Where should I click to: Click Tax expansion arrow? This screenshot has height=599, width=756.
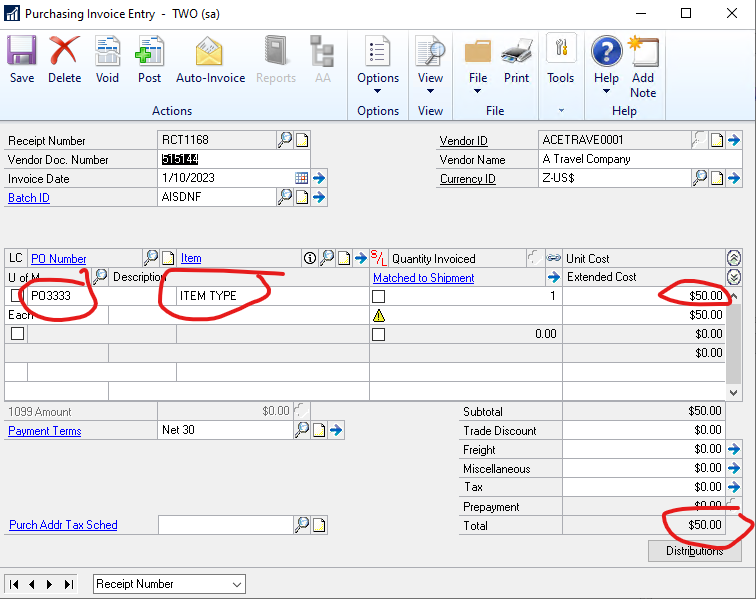coord(734,487)
